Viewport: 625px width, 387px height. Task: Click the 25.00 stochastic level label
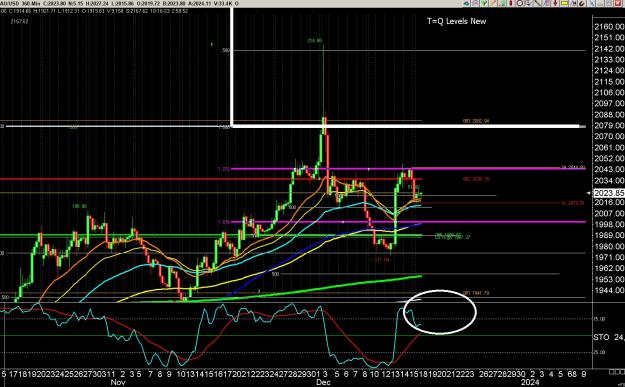599,352
